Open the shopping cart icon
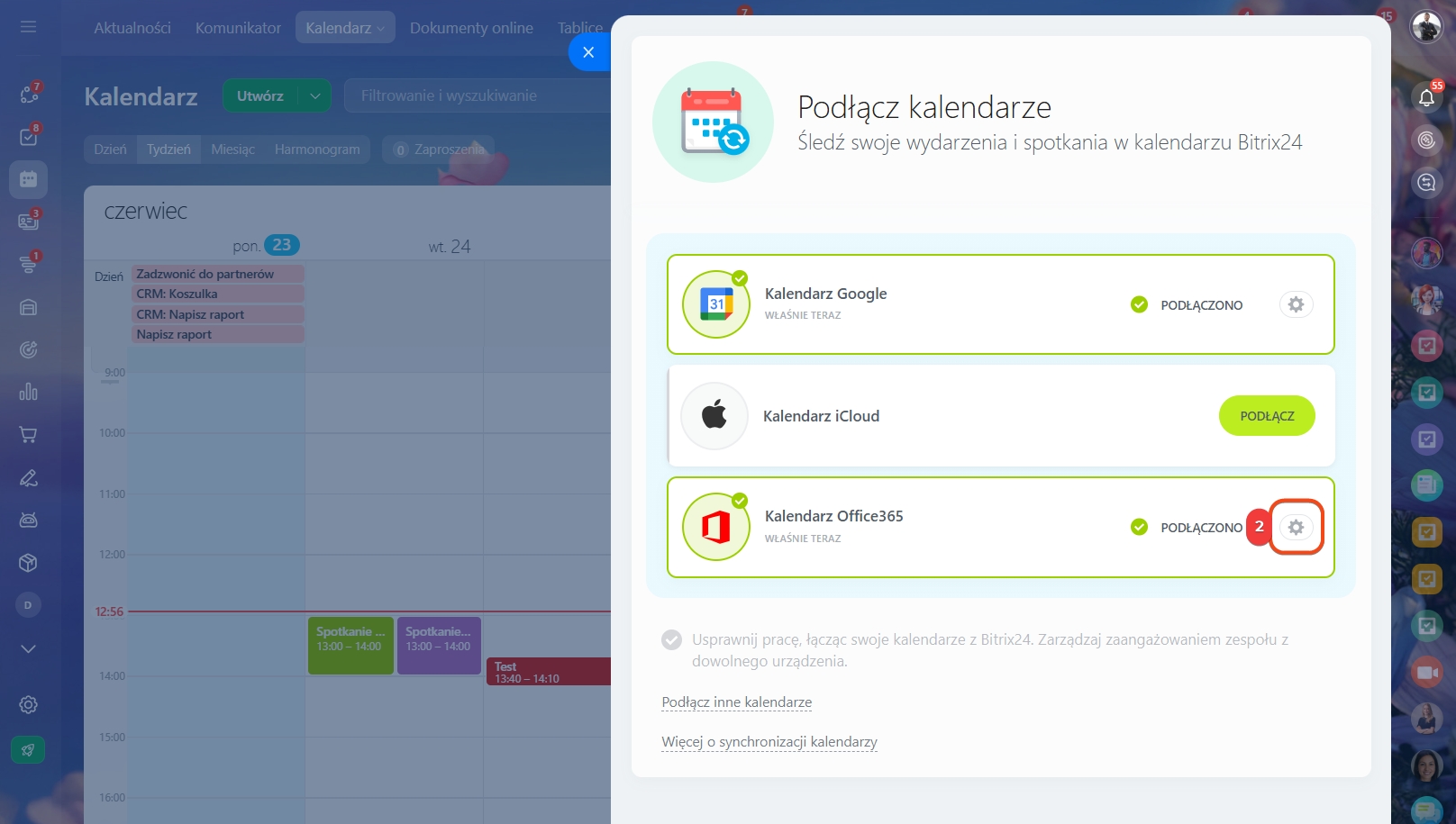The width and height of the screenshot is (1456, 824). click(x=28, y=435)
